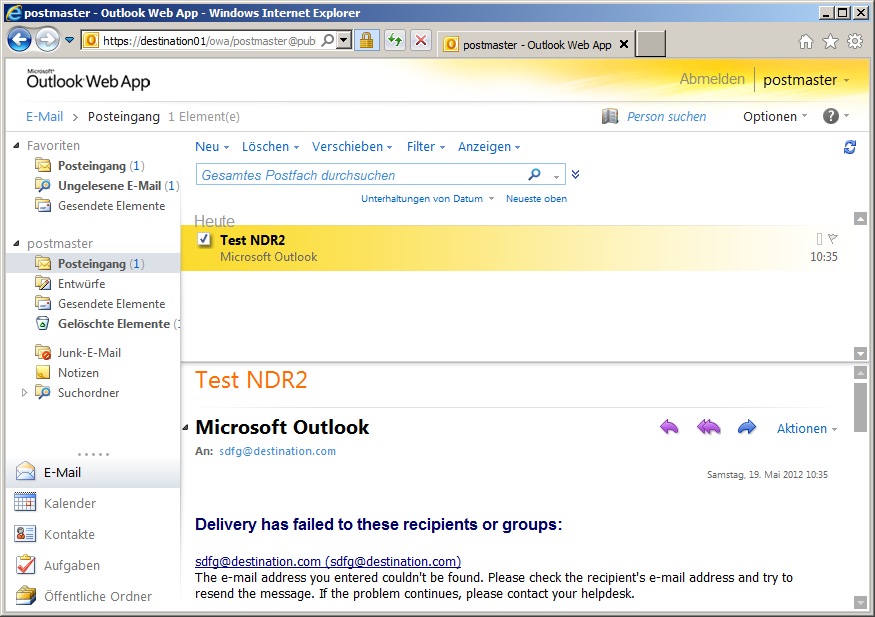Open the Optionen dropdown

[x=775, y=116]
